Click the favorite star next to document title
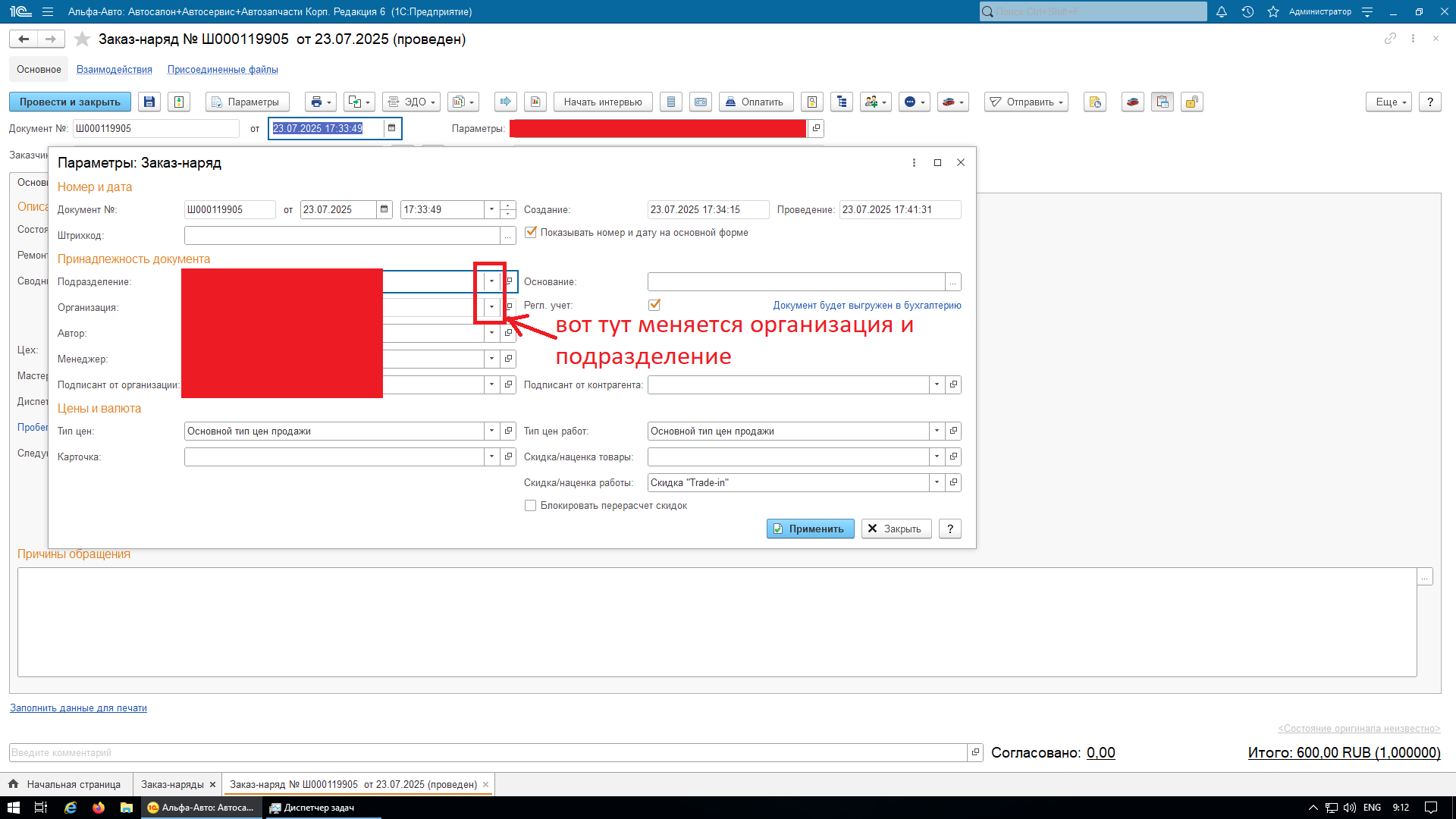The image size is (1456, 819). 82,39
